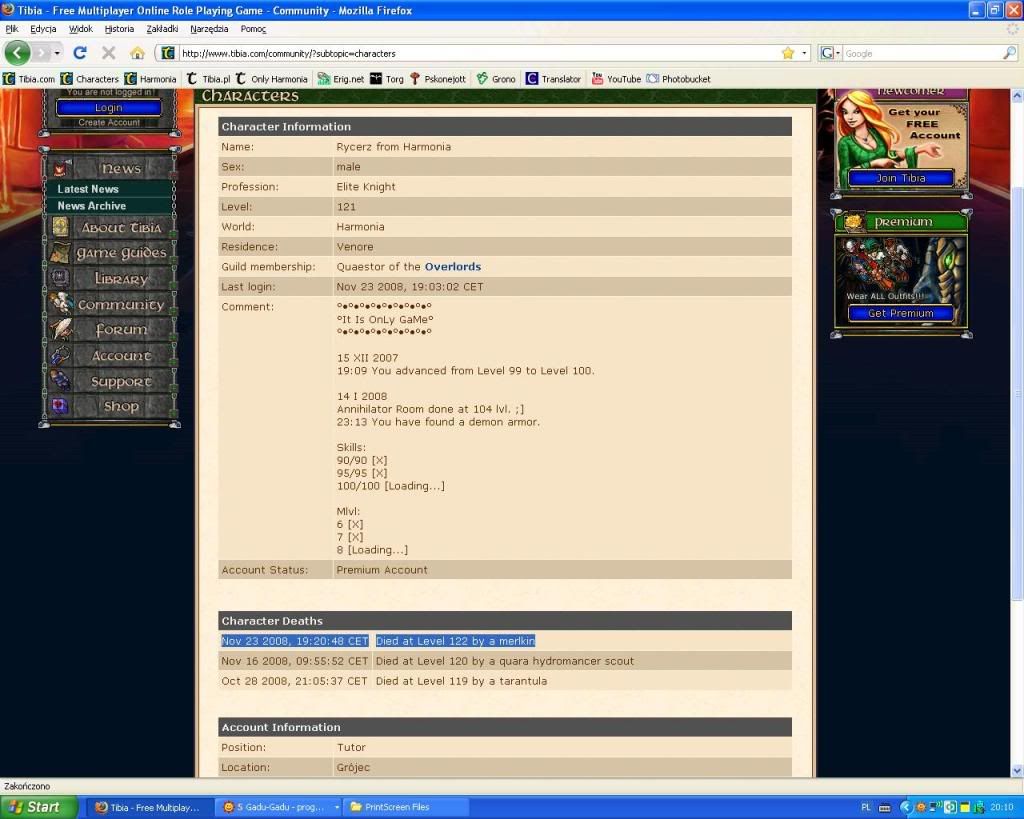Open the Grono bookmark
Screen dimensions: 1024x819
(496, 79)
